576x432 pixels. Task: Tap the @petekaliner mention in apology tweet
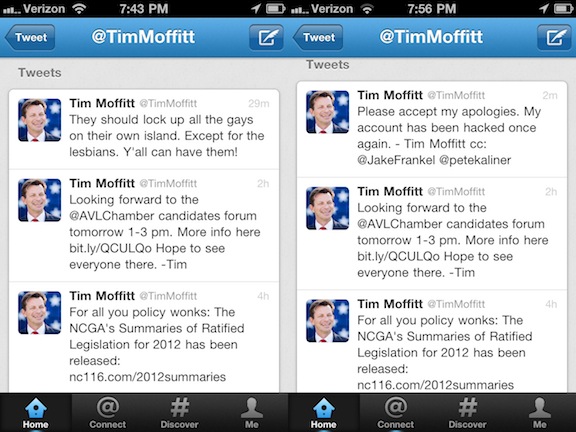tap(475, 160)
